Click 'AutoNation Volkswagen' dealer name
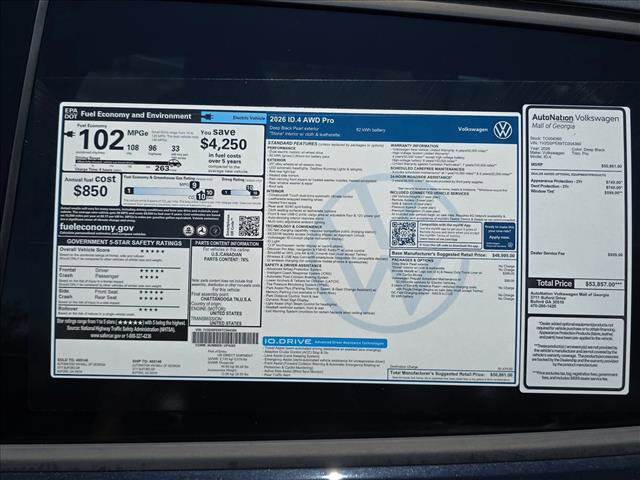Screen dimensions: 640x480 (x=575, y=118)
